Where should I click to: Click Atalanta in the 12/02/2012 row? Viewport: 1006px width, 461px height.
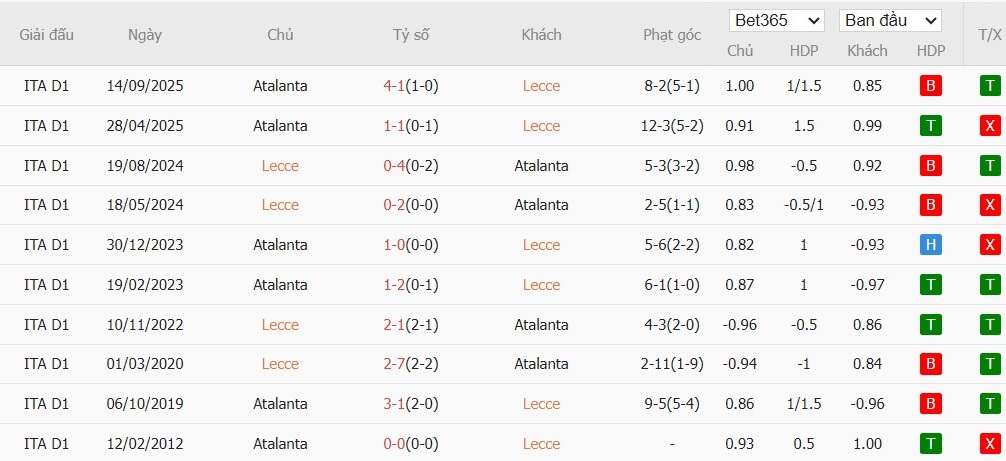pyautogui.click(x=280, y=444)
